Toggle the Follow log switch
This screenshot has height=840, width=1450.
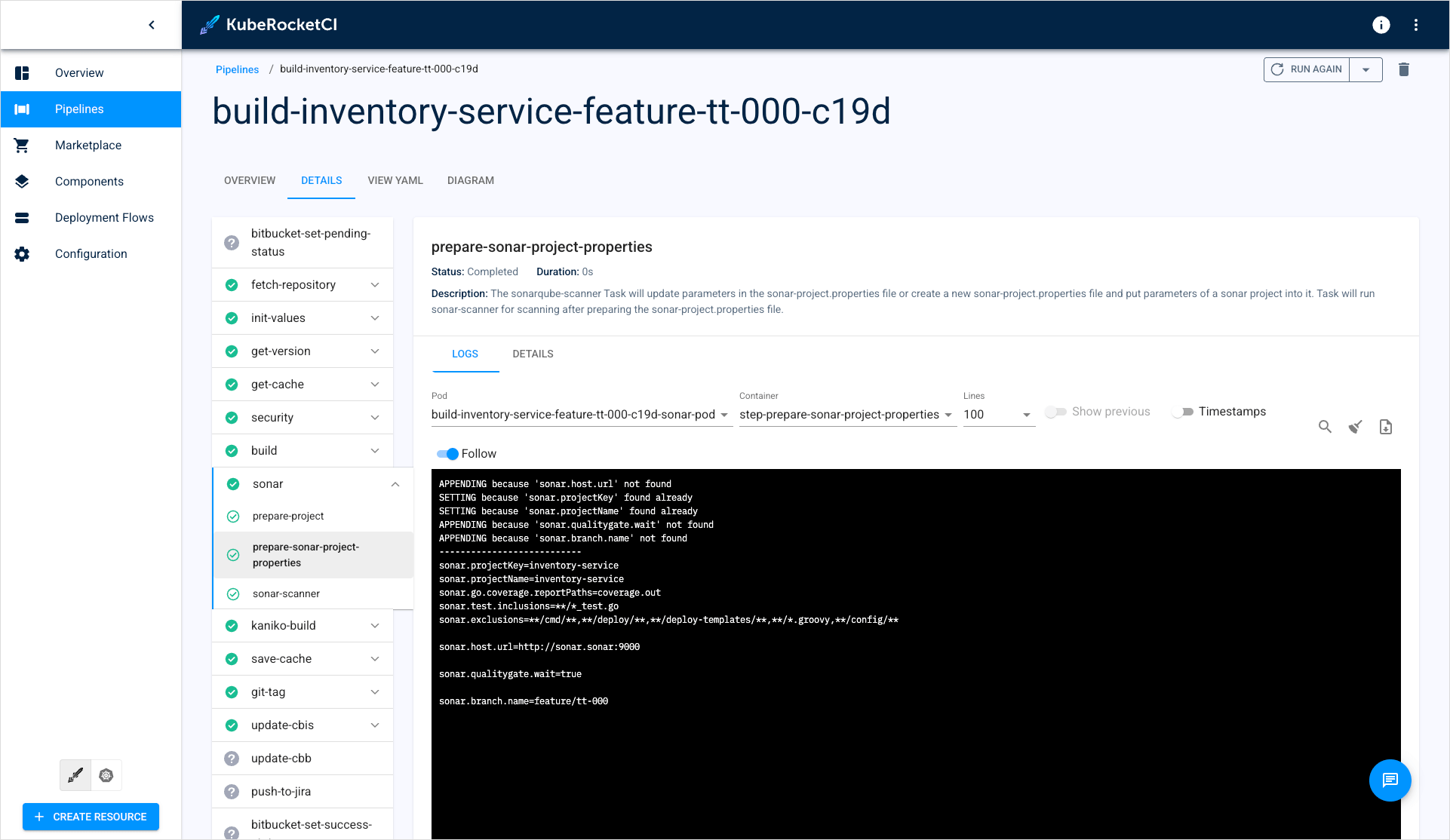click(447, 453)
